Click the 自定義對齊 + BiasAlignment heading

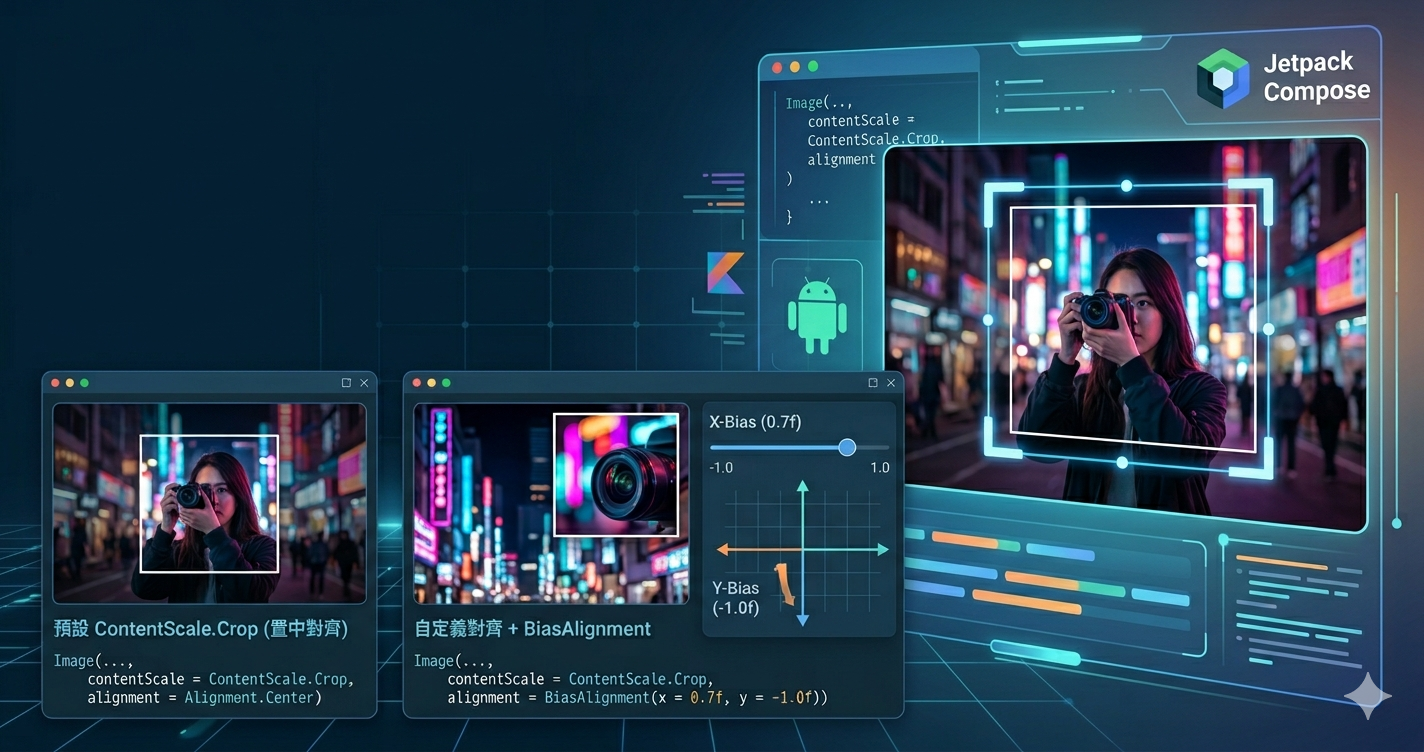[x=532, y=629]
